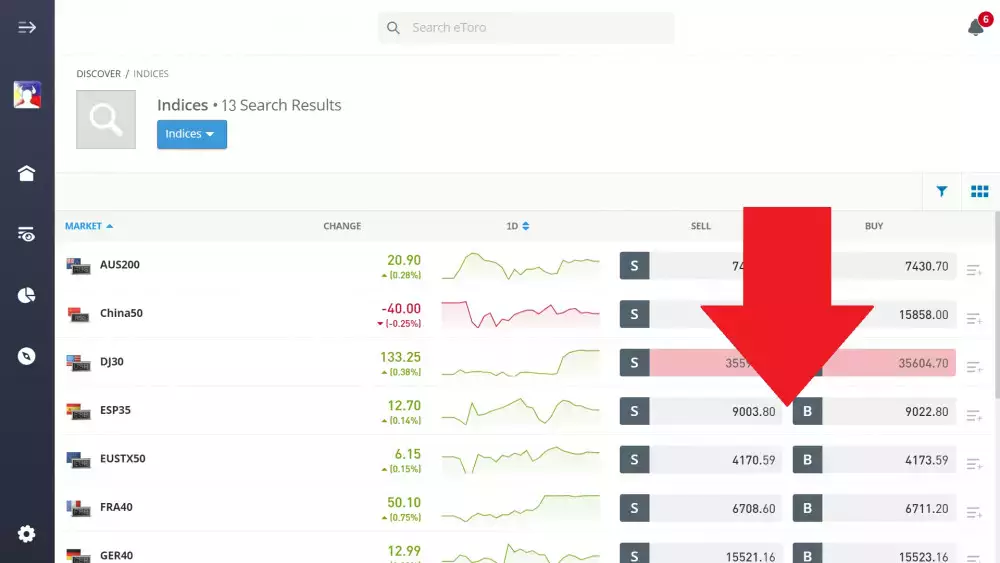The height and width of the screenshot is (563, 1000).
Task: Open the user profile avatar
Action: click(x=27, y=95)
